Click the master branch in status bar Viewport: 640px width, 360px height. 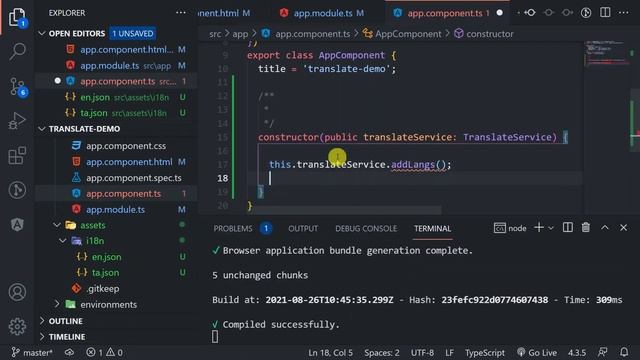[32, 352]
